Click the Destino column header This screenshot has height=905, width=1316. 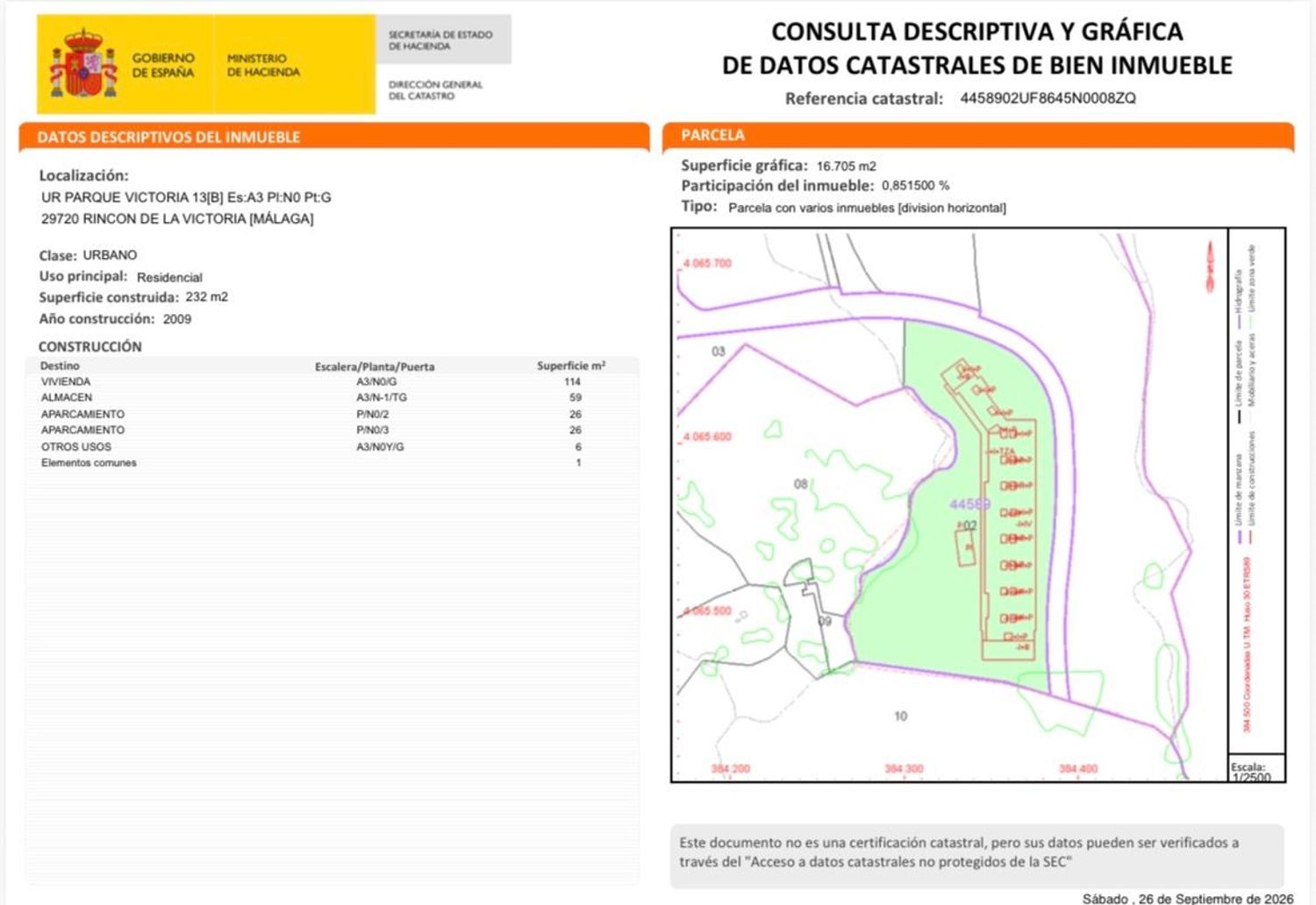point(60,366)
